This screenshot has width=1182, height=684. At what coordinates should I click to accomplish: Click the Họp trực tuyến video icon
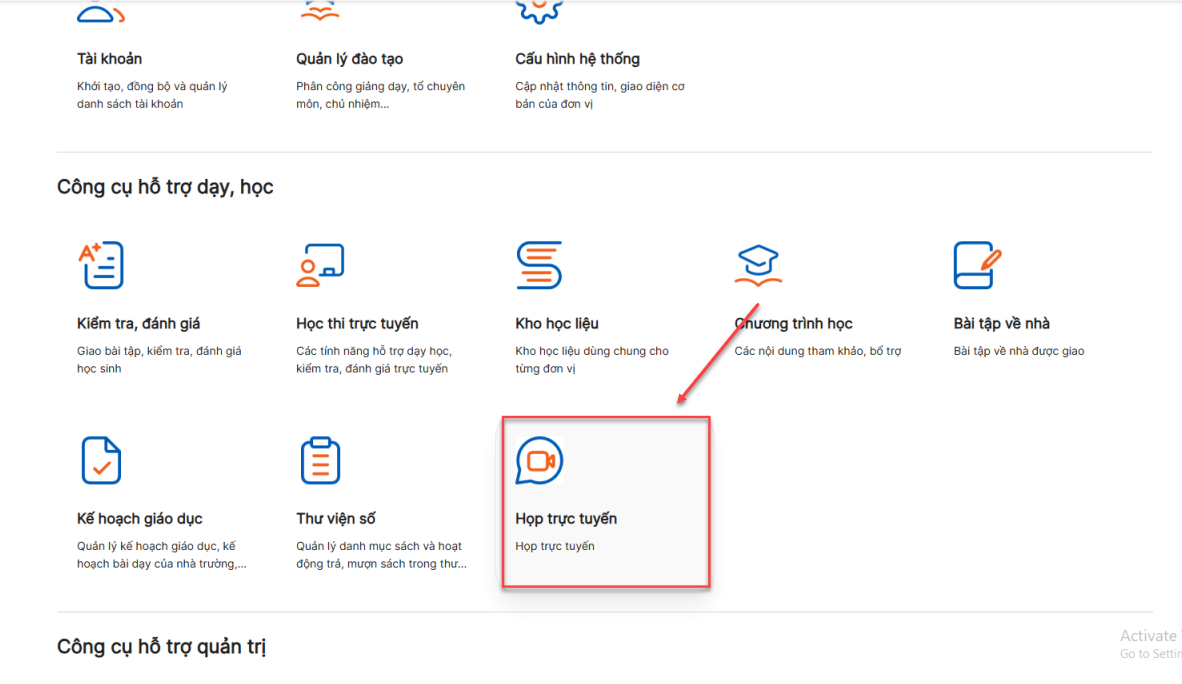point(539,460)
